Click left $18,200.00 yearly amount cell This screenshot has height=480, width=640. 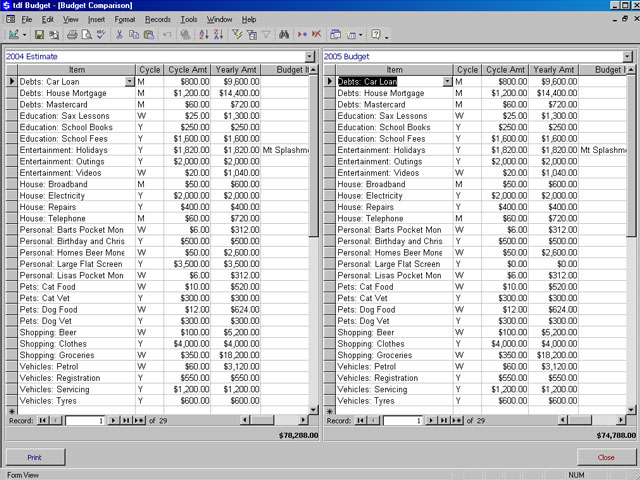pyautogui.click(x=236, y=355)
